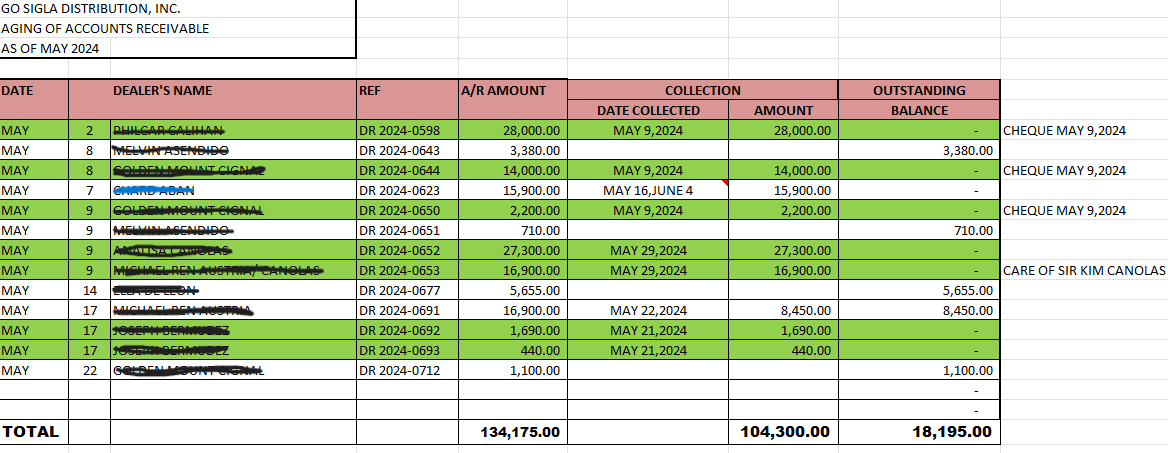
Task: Select A/R amount 15,900.00 for DR 2024-0623
Action: pyautogui.click(x=512, y=190)
